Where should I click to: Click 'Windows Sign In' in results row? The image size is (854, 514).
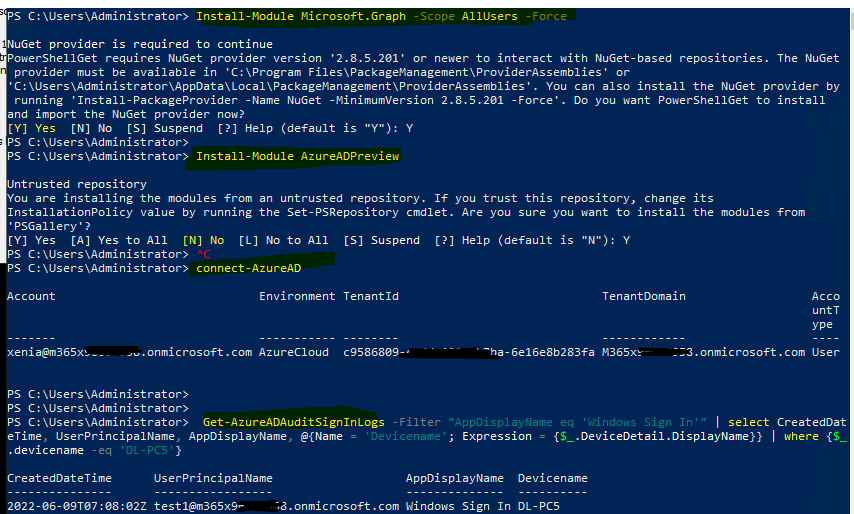pos(459,506)
